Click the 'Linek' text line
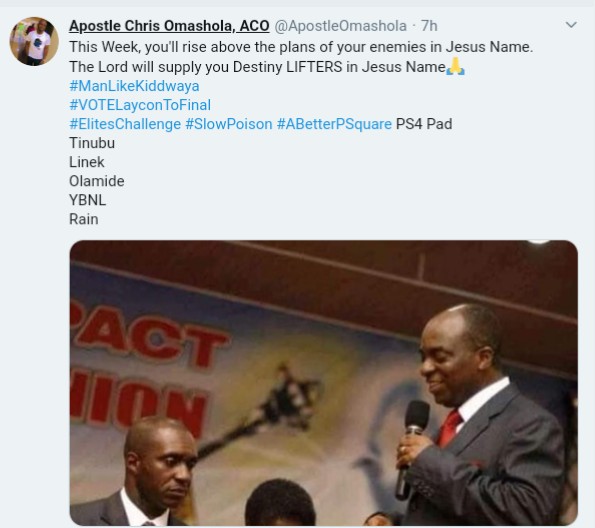 (x=87, y=162)
